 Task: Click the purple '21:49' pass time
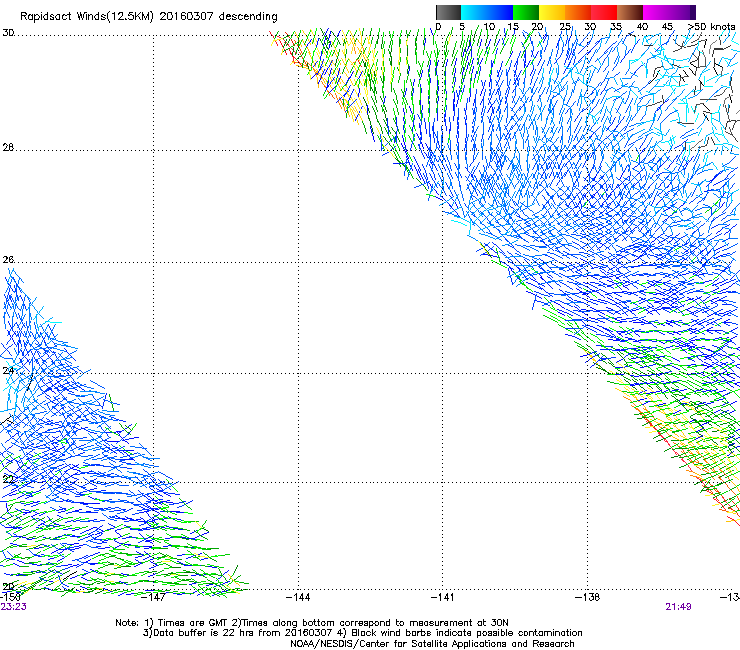[x=678, y=607]
